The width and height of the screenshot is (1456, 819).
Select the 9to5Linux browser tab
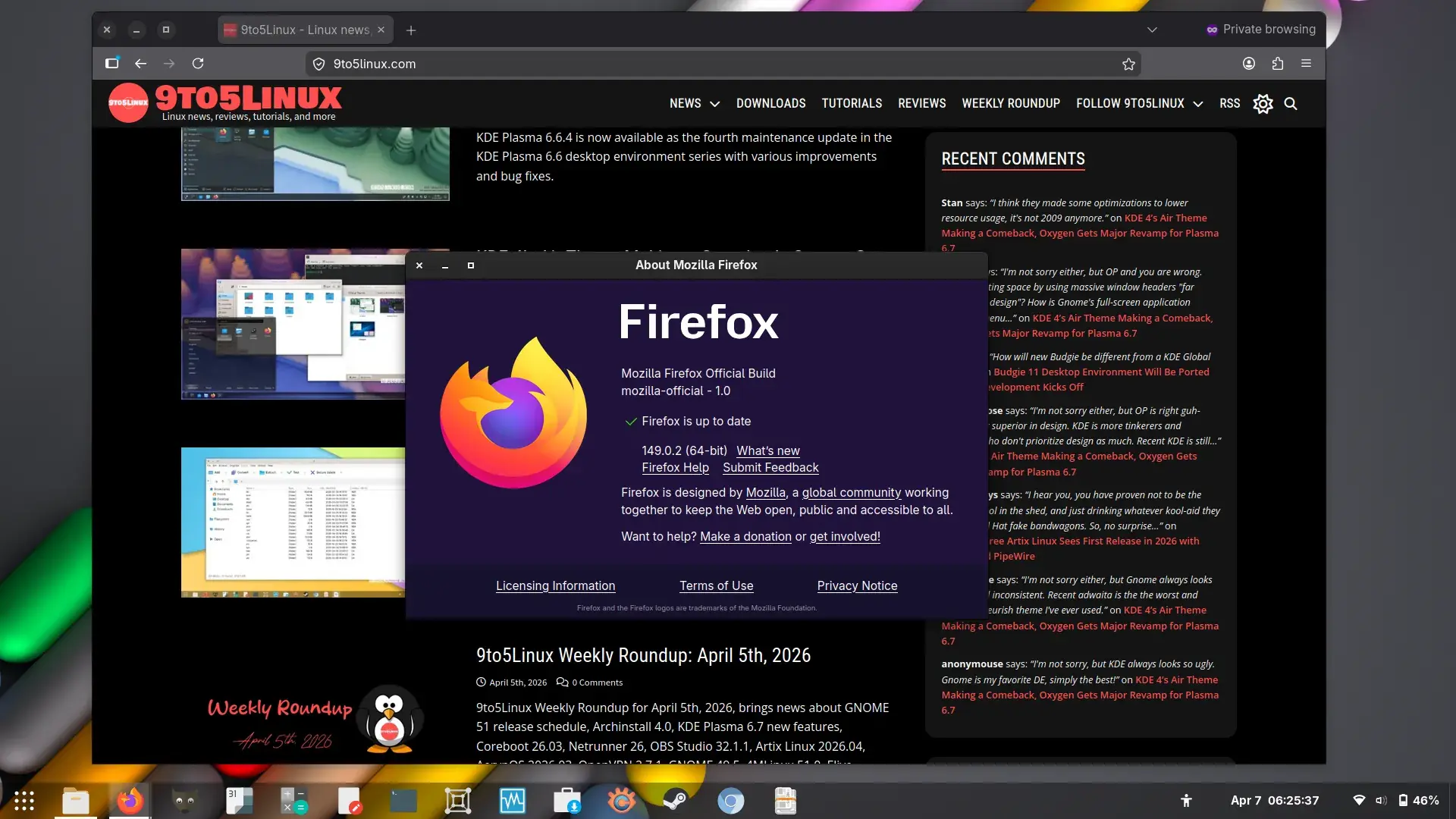tap(305, 30)
